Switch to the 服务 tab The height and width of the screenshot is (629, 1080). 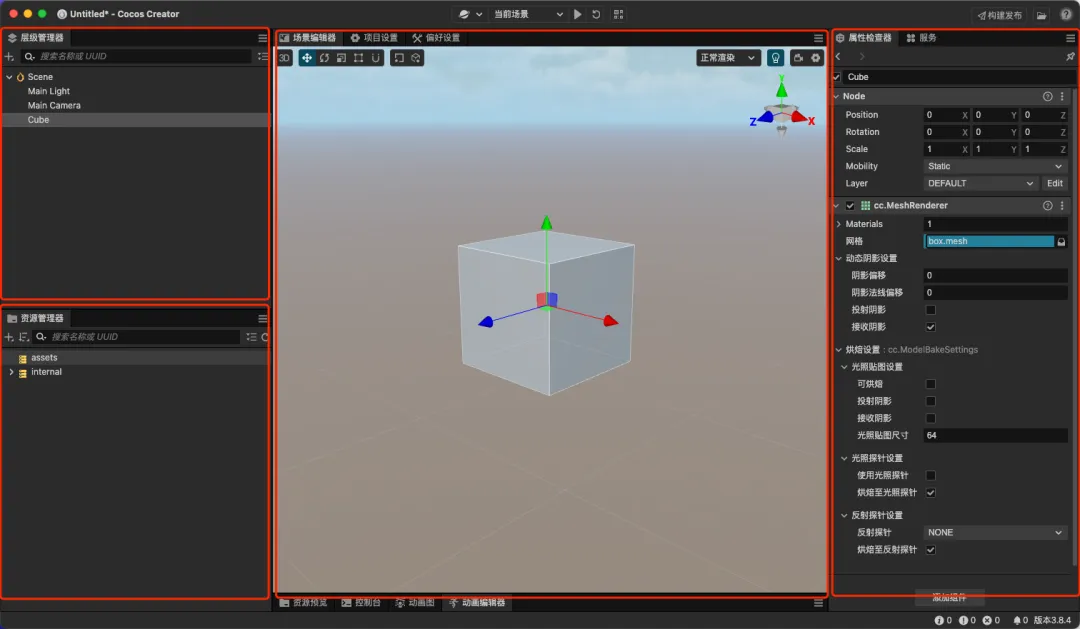coord(922,38)
